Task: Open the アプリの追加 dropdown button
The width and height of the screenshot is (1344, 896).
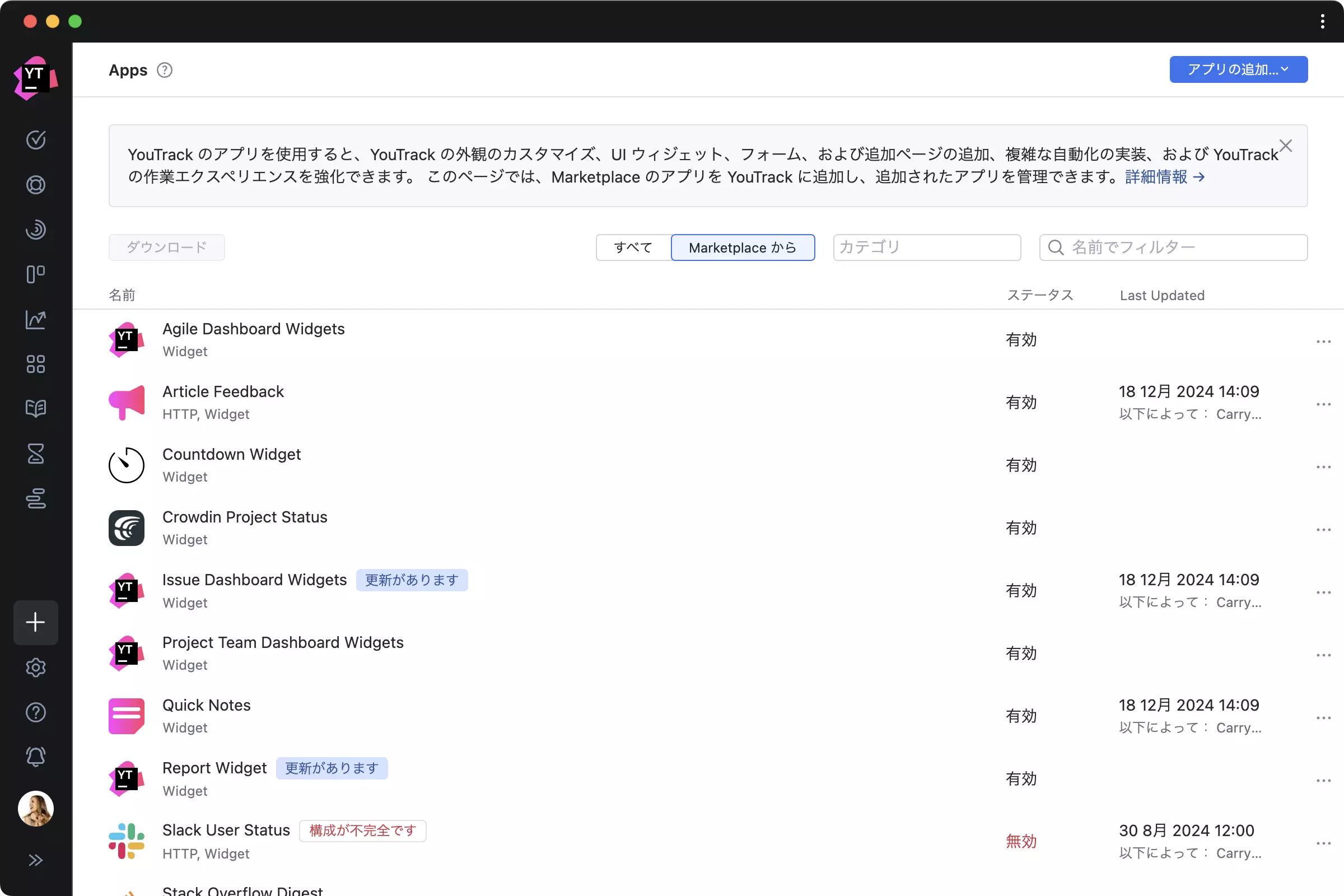Action: pos(1238,69)
